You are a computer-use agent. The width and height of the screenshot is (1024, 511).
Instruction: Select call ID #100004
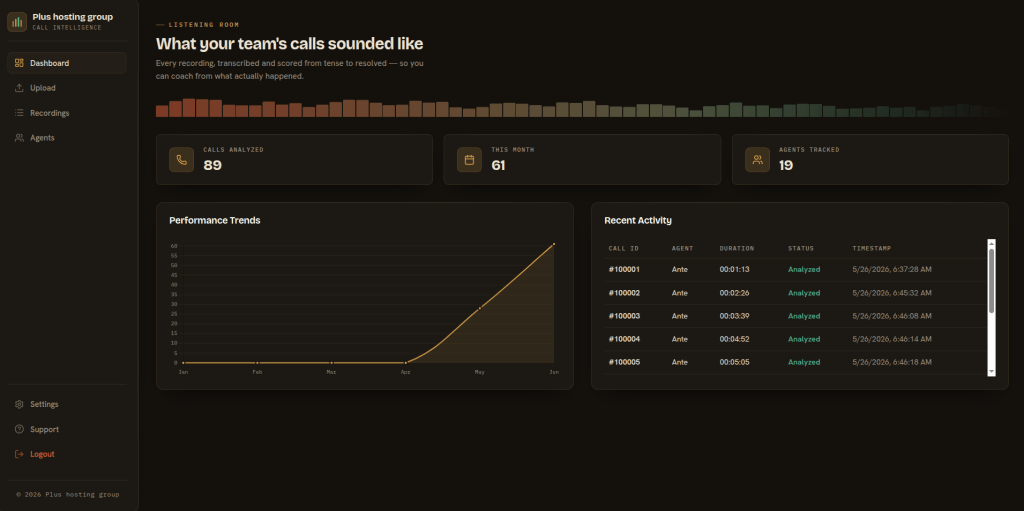624,339
